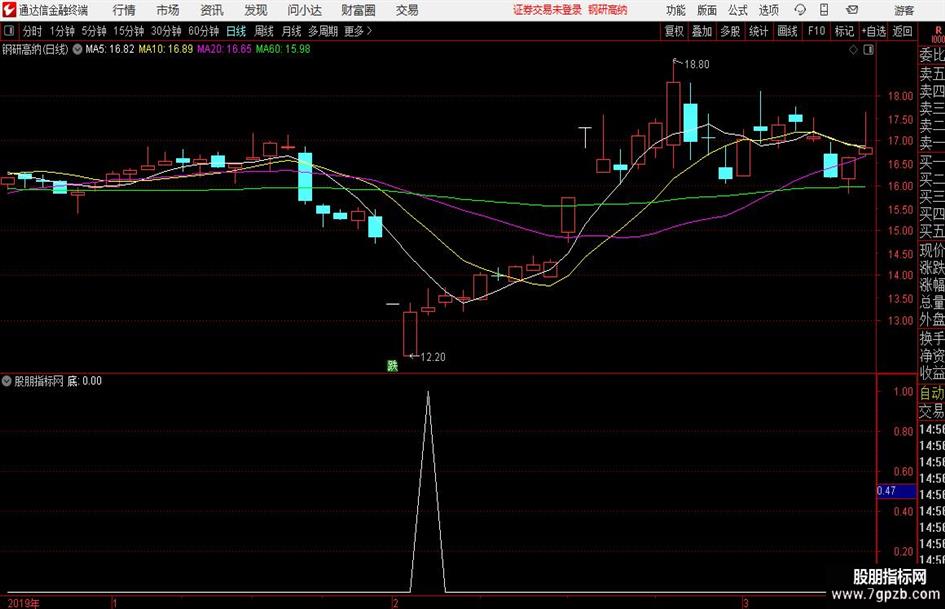Viewport: 945px width, 609px height.
Task: Click the 12.20 low price label
Action: pyautogui.click(x=433, y=357)
